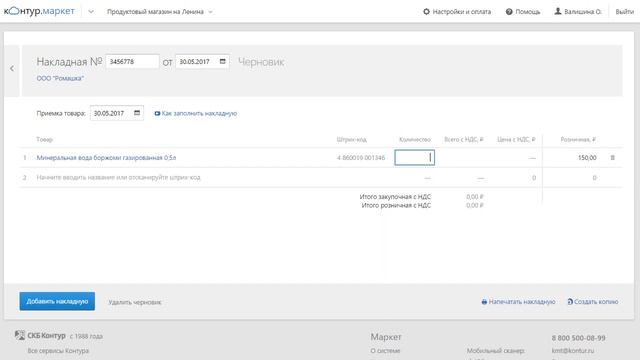Log out using the Выйти link

(624, 12)
